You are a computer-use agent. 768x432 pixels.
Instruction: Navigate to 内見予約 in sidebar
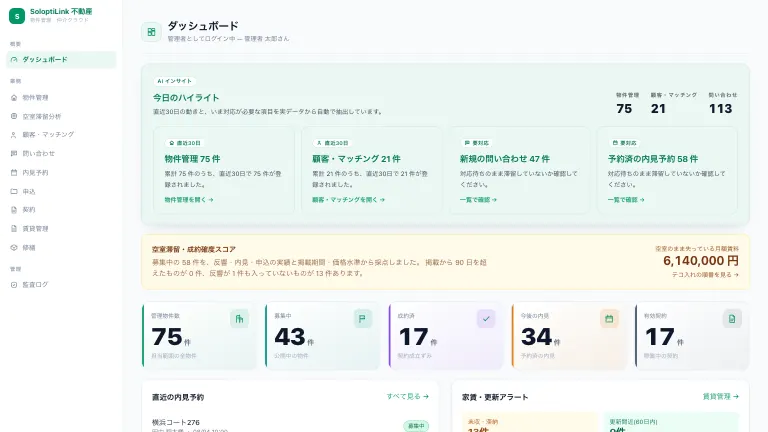pyautogui.click(x=61, y=172)
